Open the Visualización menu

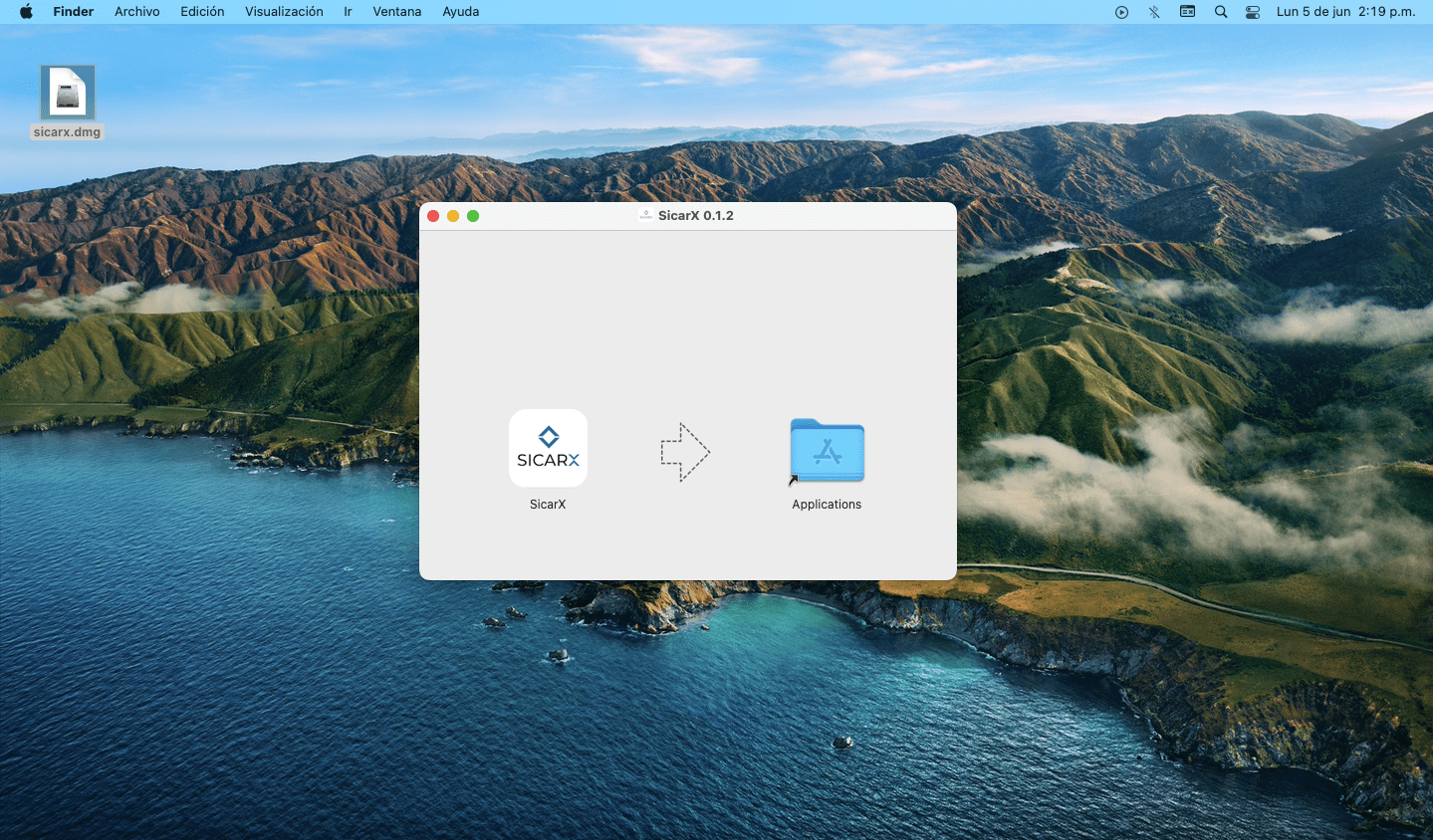pyautogui.click(x=283, y=11)
